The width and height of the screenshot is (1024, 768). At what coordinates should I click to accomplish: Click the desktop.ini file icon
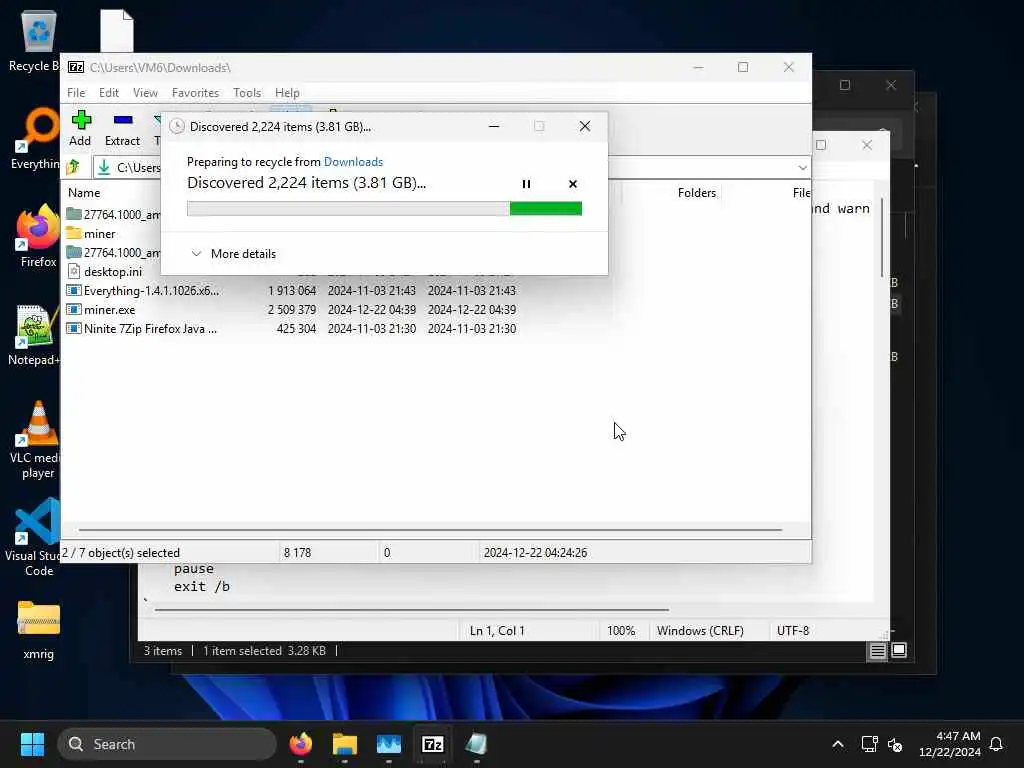(74, 272)
